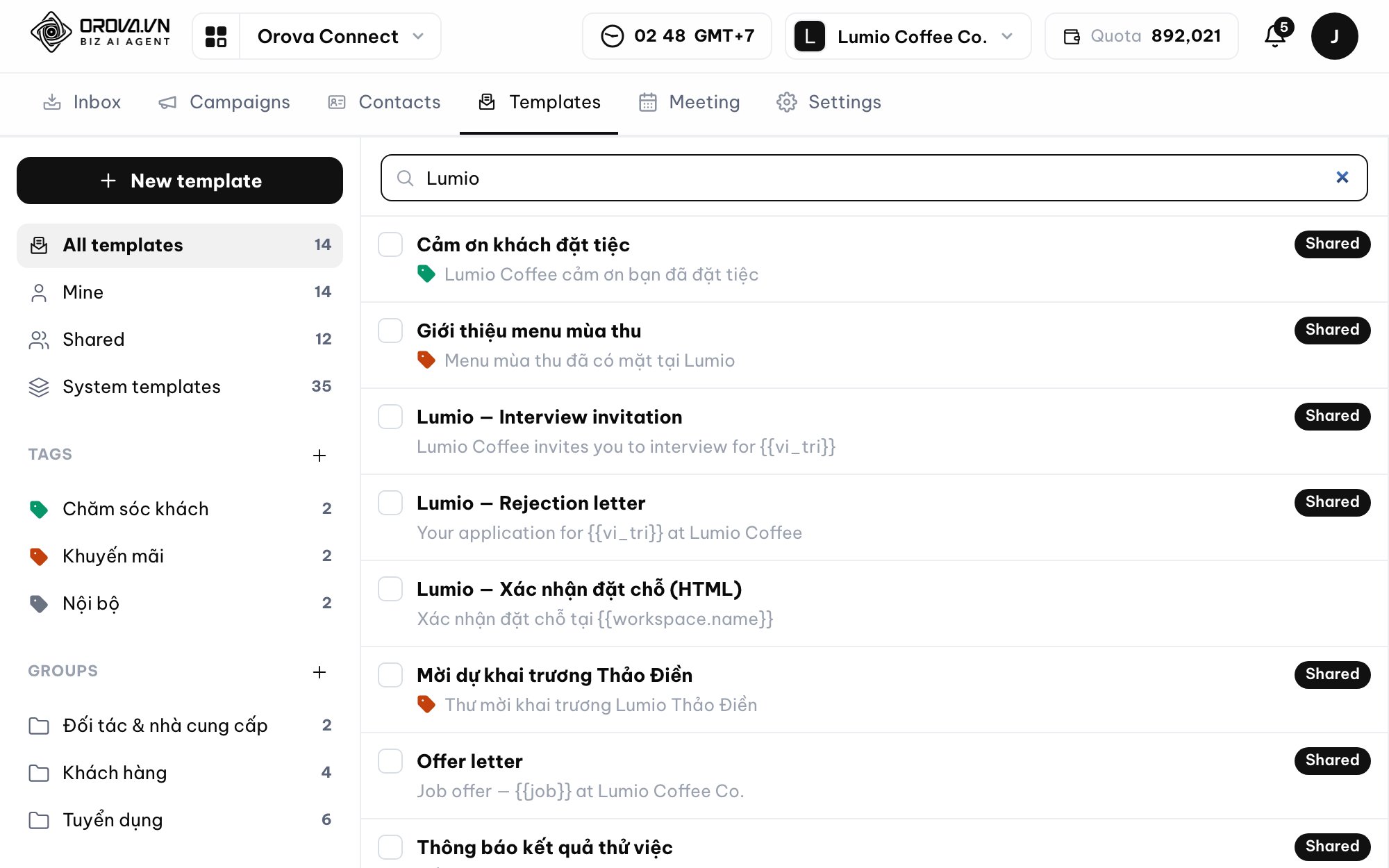This screenshot has width=1389, height=868.
Task: Click the user avatar J
Action: point(1334,36)
